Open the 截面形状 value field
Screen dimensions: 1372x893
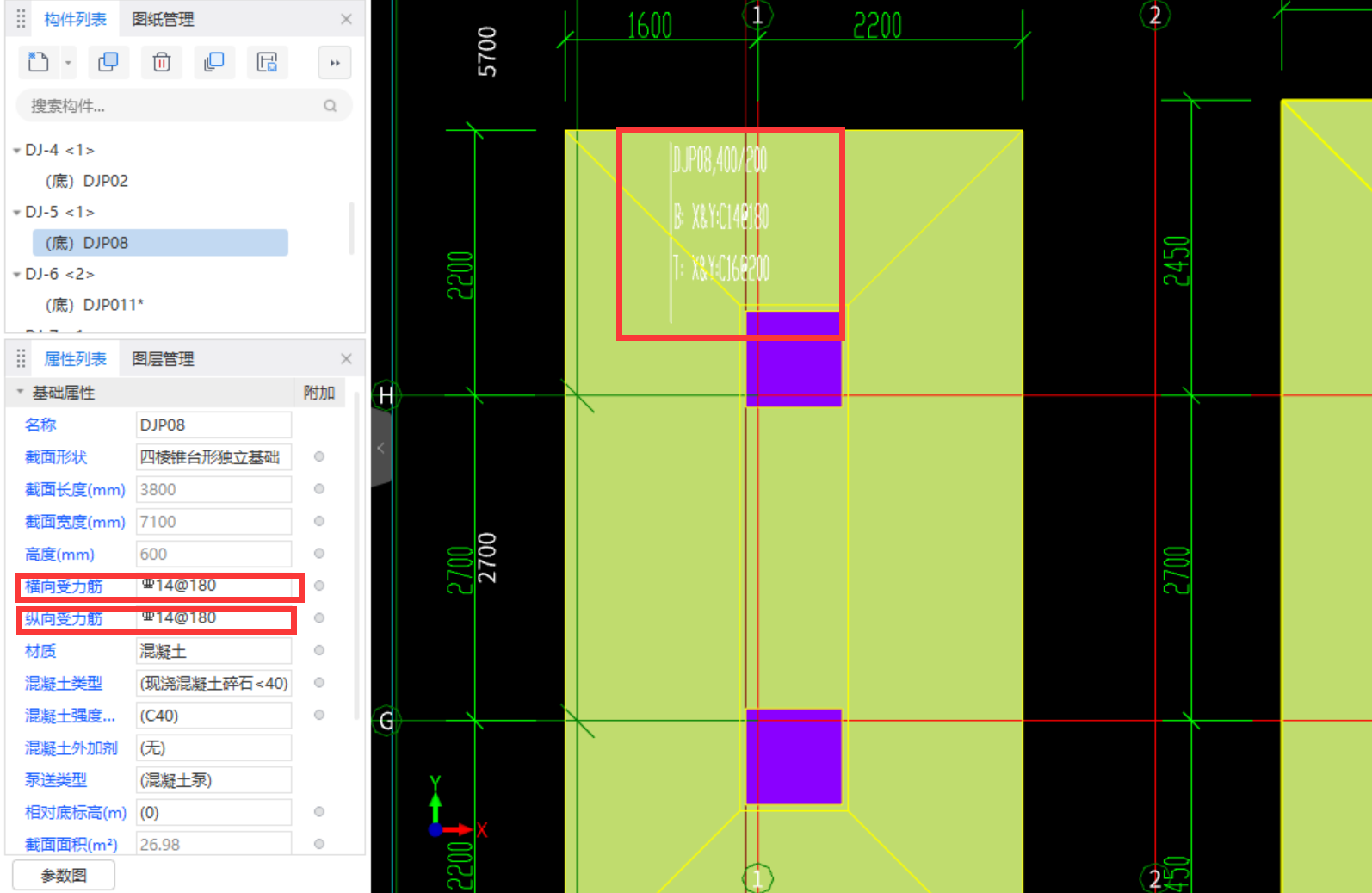pos(213,457)
